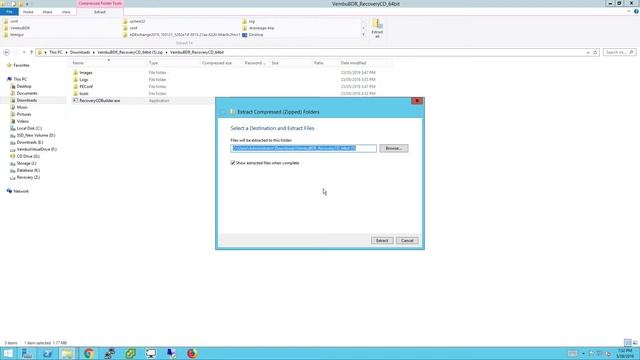
Task: Open the Share ribbon tab
Action: click(47, 12)
